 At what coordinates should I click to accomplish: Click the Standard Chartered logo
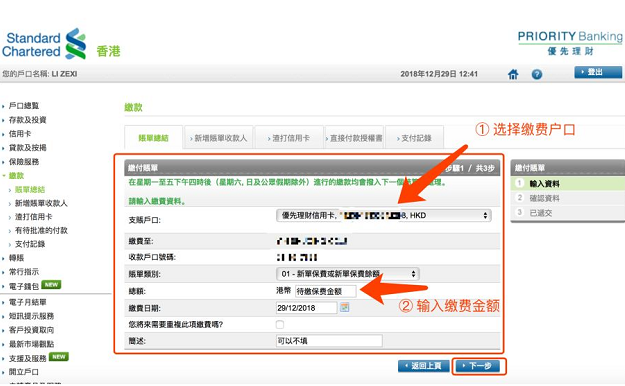44,44
